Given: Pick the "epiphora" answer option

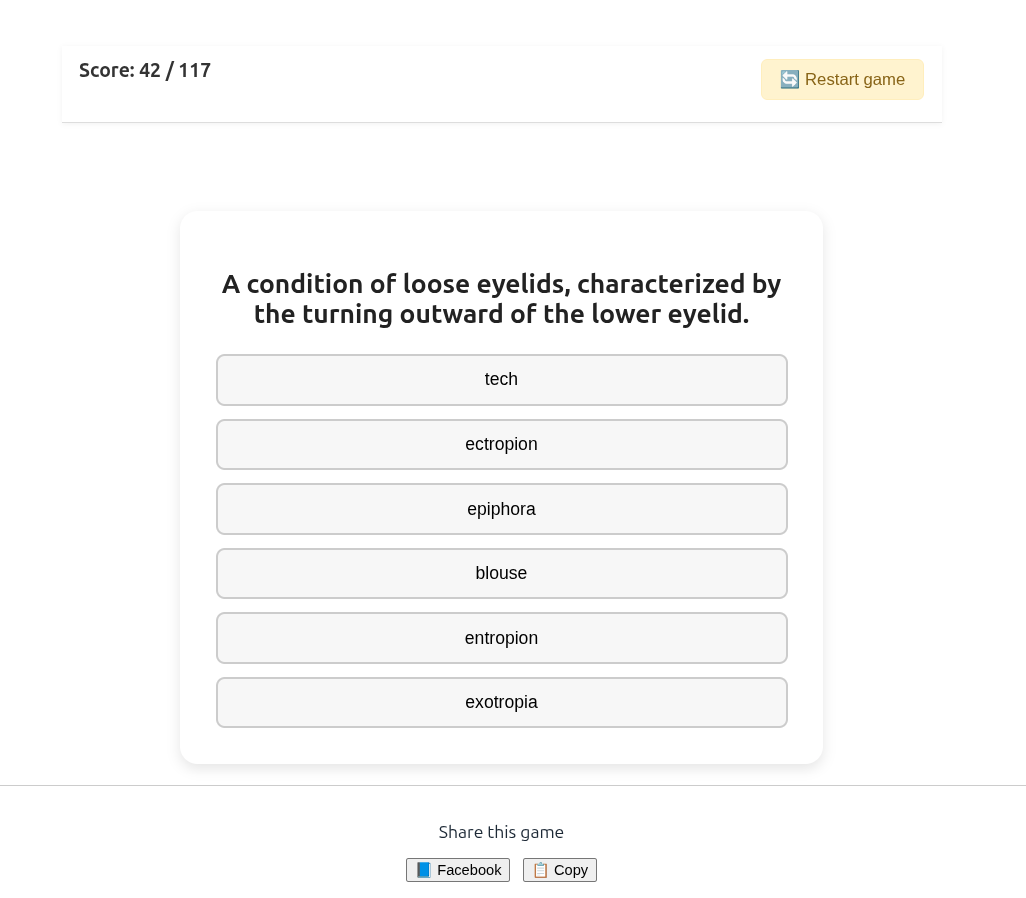Looking at the screenshot, I should (501, 509).
